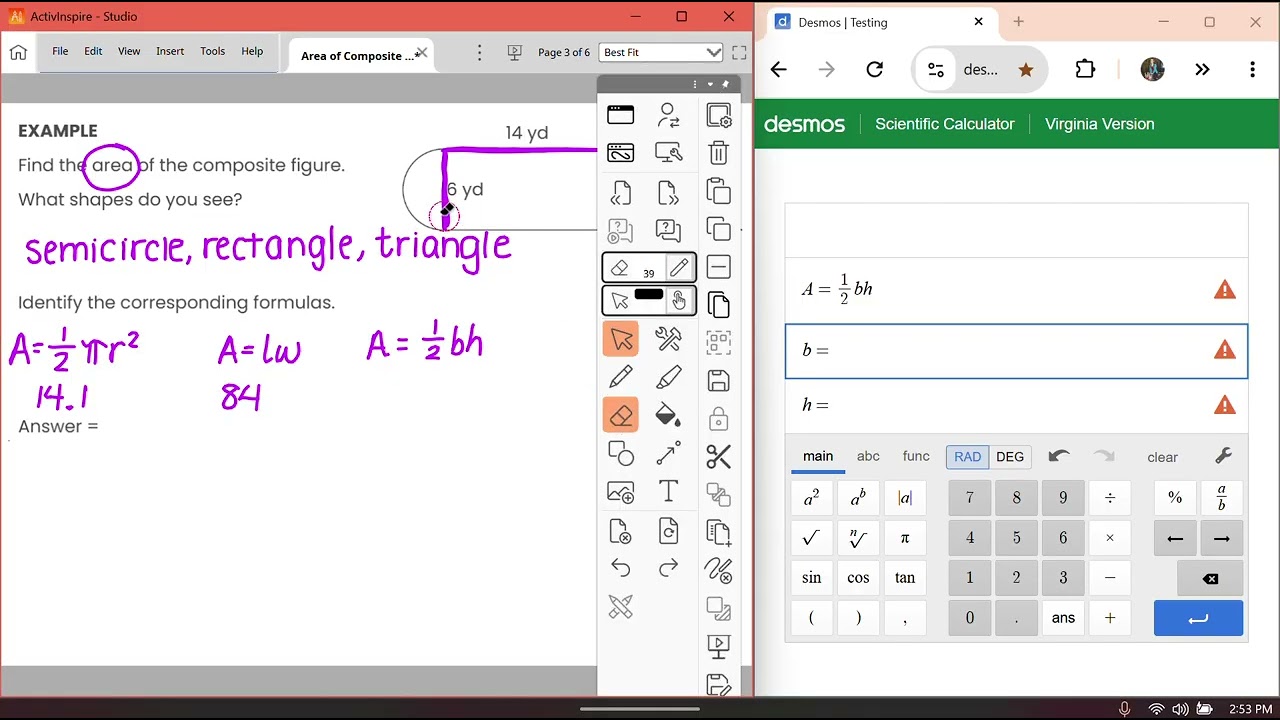Select the main keypad tab
Screen dimensions: 1280x720
818,456
